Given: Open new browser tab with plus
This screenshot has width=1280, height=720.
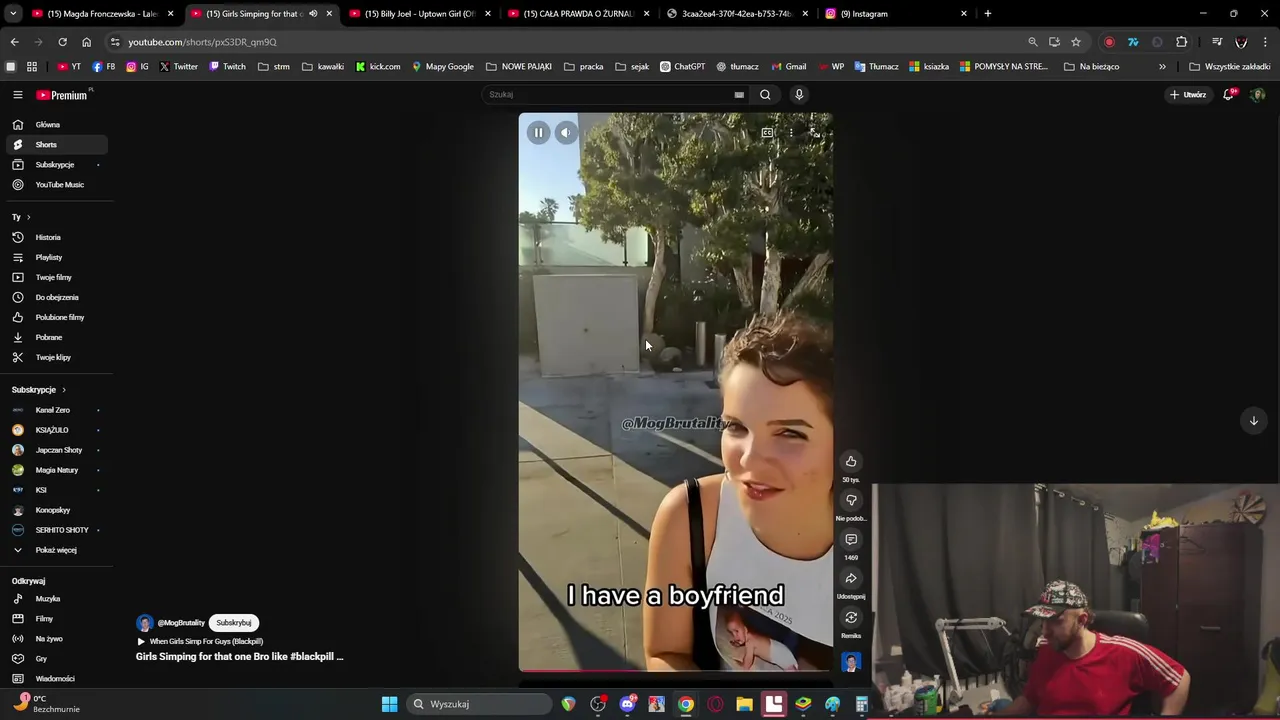Looking at the screenshot, I should 987,14.
